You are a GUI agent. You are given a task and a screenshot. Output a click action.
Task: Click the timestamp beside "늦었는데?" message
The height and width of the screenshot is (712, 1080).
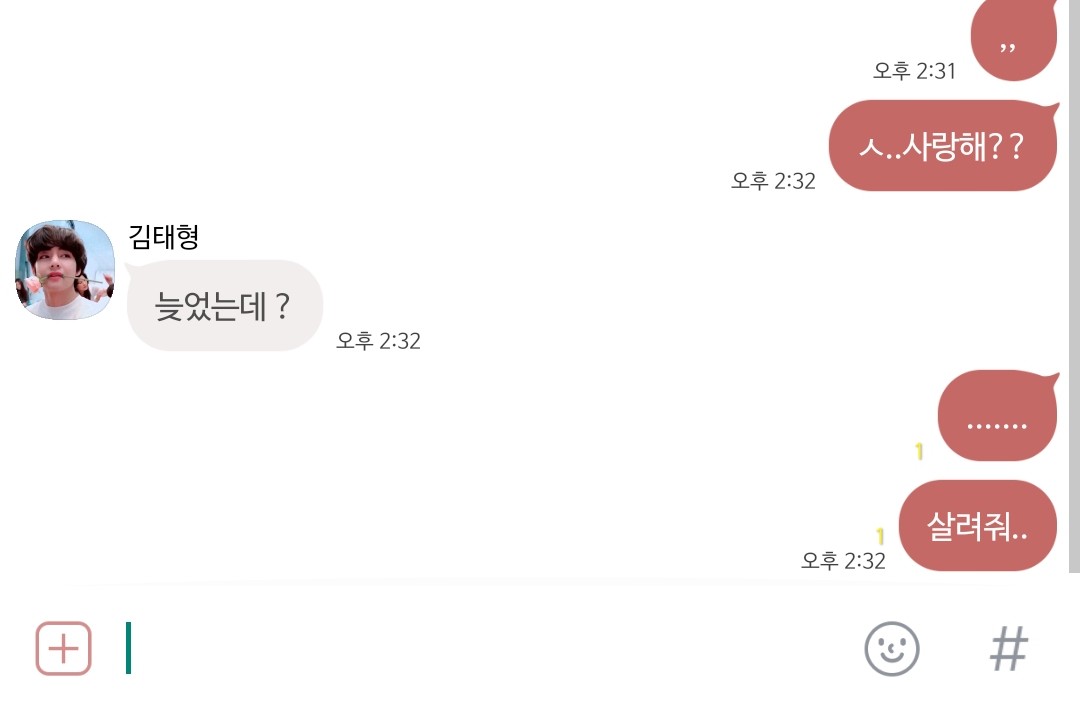click(x=378, y=341)
